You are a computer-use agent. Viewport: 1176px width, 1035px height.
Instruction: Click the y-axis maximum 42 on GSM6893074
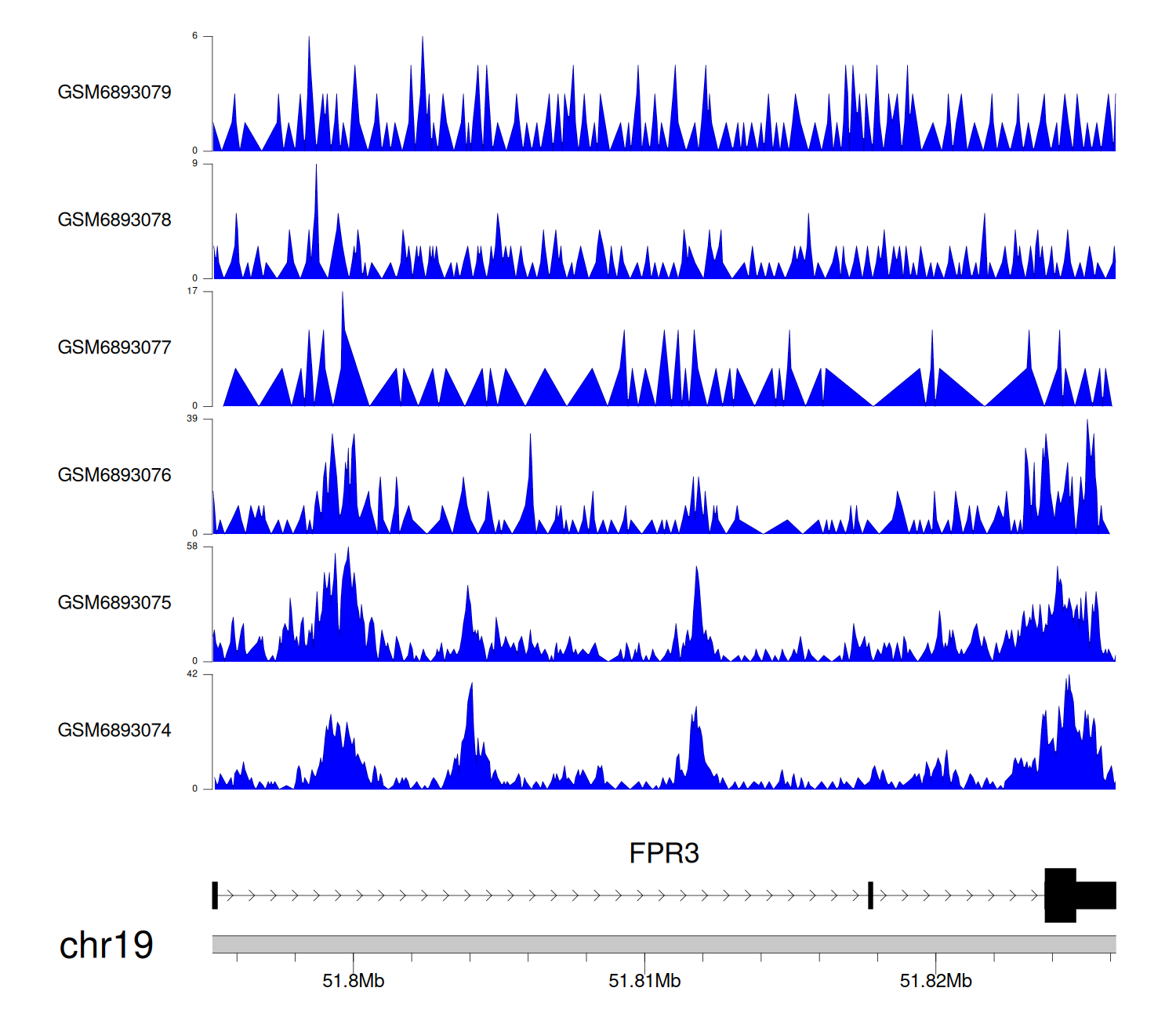click(x=193, y=674)
